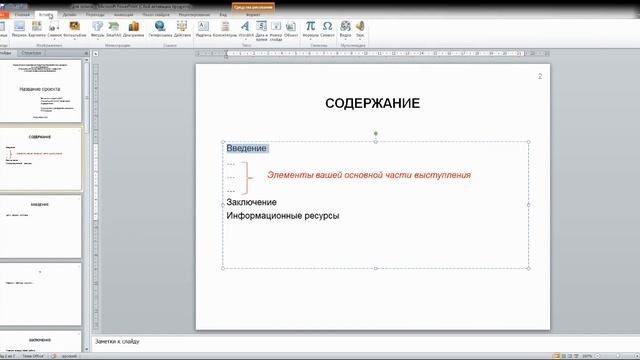Select the fourth slide thumbnail

[40, 294]
